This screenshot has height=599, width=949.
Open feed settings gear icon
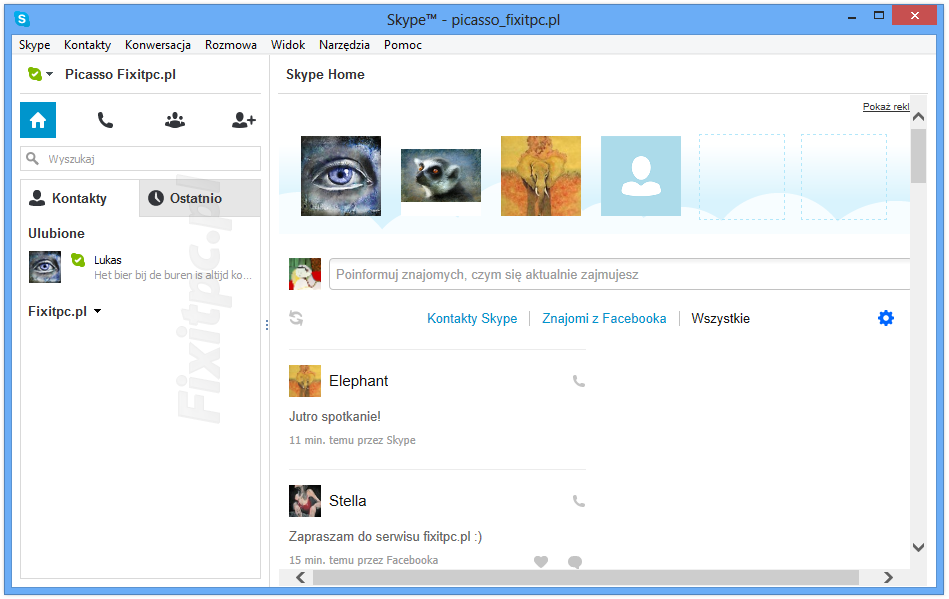point(885,318)
